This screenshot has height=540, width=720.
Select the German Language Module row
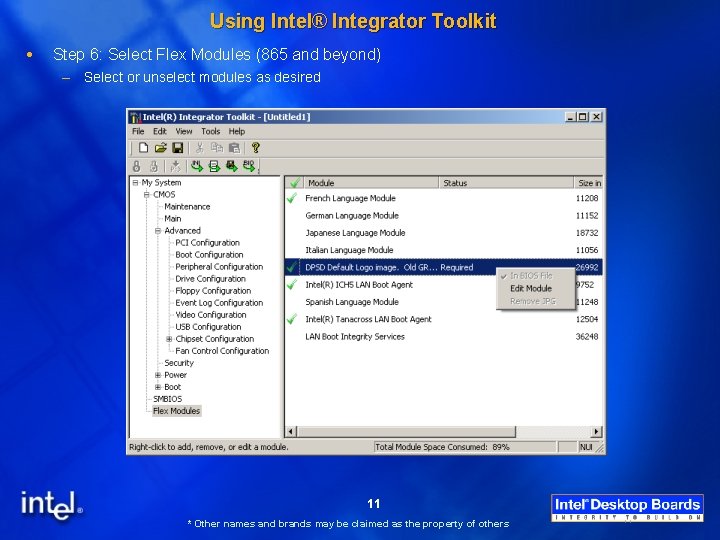point(444,216)
